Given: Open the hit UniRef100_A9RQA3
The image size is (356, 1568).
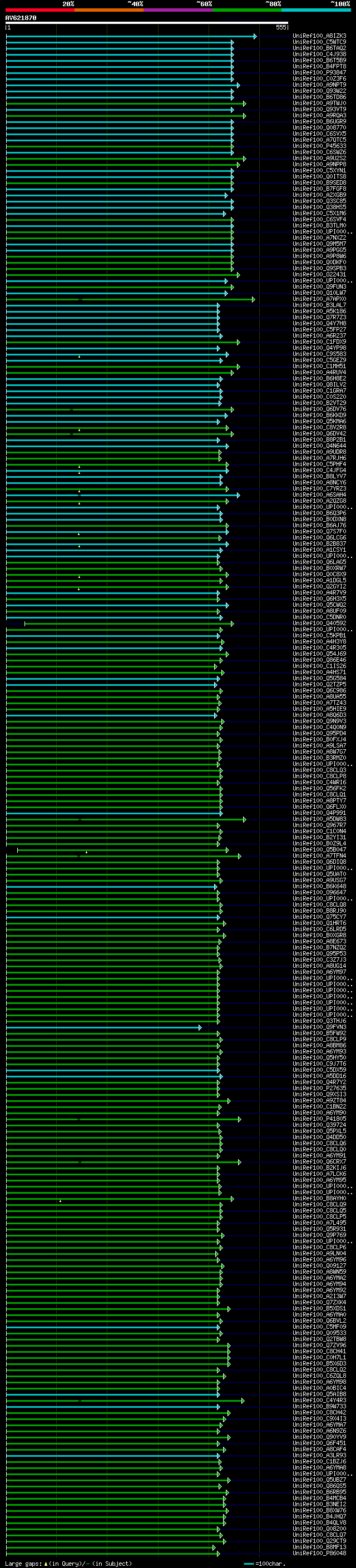Looking at the screenshot, I should click(x=319, y=116).
